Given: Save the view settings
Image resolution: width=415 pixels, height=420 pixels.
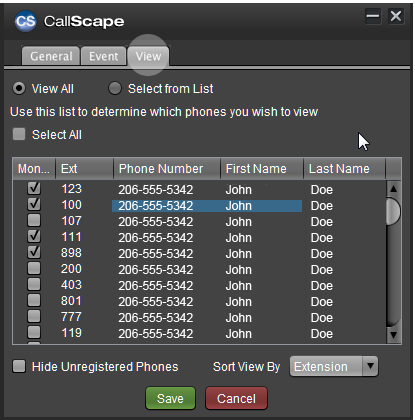Looking at the screenshot, I should point(170,398).
